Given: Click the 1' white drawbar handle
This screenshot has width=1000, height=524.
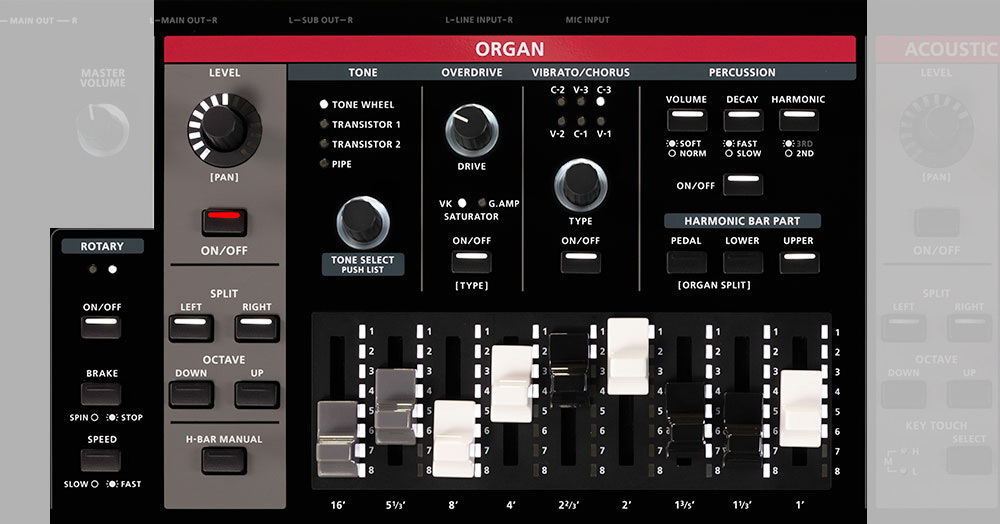Looking at the screenshot, I should pyautogui.click(x=801, y=409).
